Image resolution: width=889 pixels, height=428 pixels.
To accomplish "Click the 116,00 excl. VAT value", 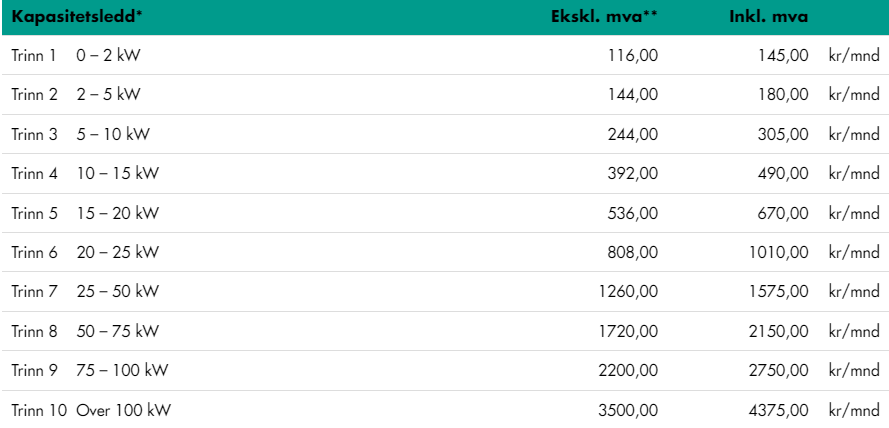I will (635, 55).
